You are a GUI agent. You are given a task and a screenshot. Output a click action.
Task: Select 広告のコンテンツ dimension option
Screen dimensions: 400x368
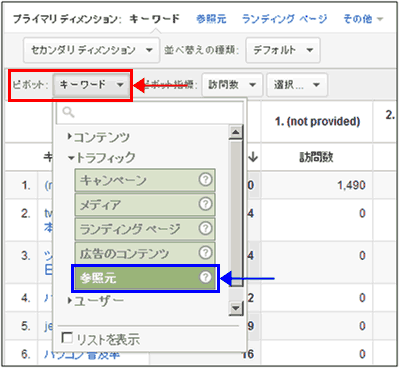[145, 253]
